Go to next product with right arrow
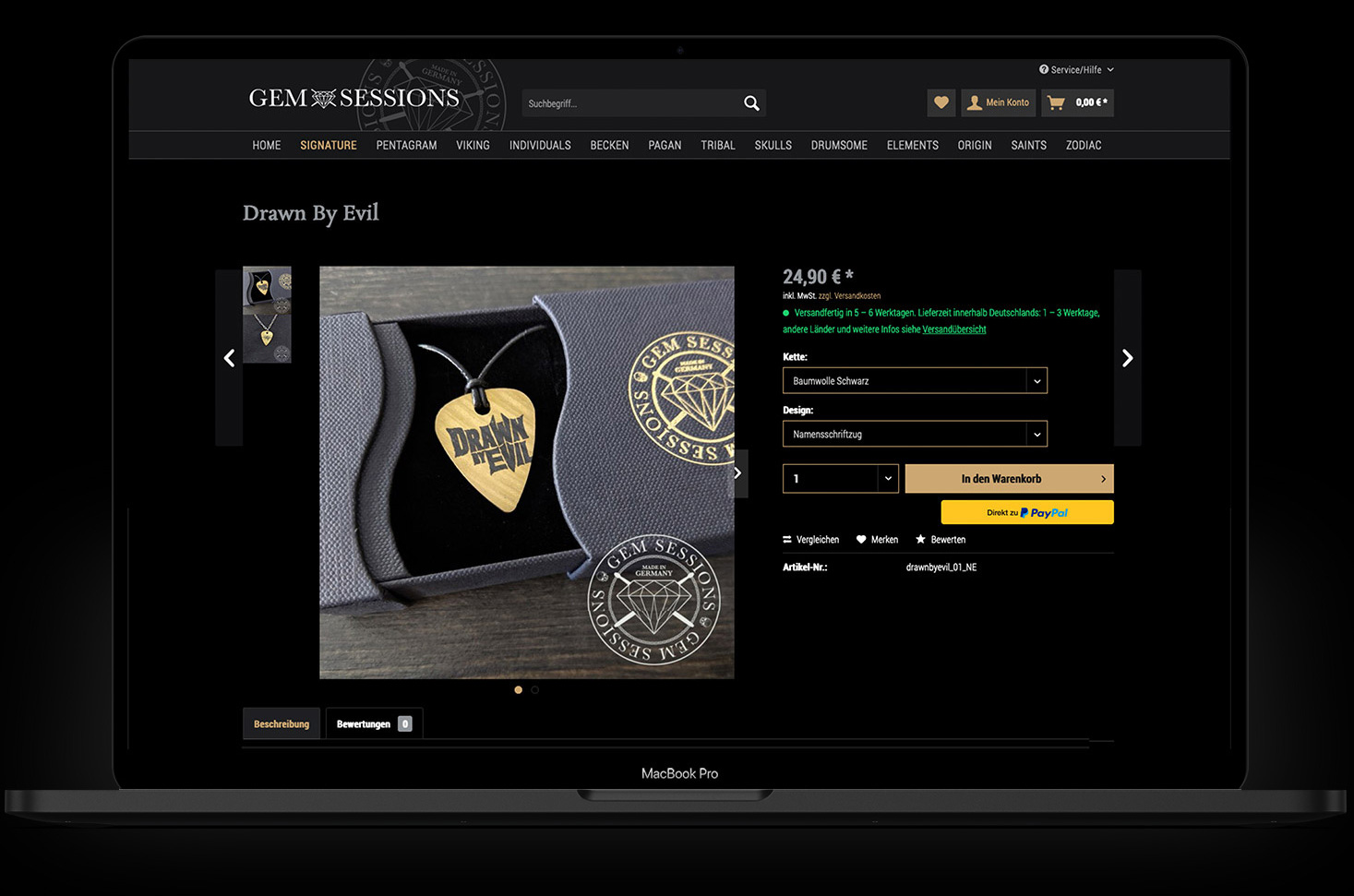This screenshot has width=1354, height=896. coord(1127,358)
